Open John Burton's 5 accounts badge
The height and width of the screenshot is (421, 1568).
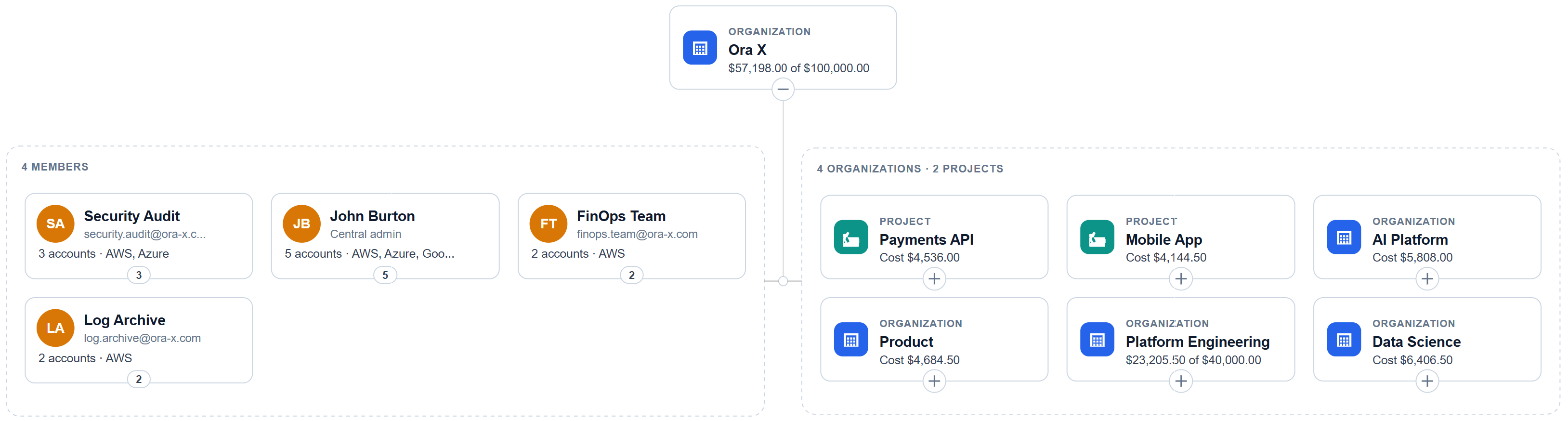click(x=385, y=276)
